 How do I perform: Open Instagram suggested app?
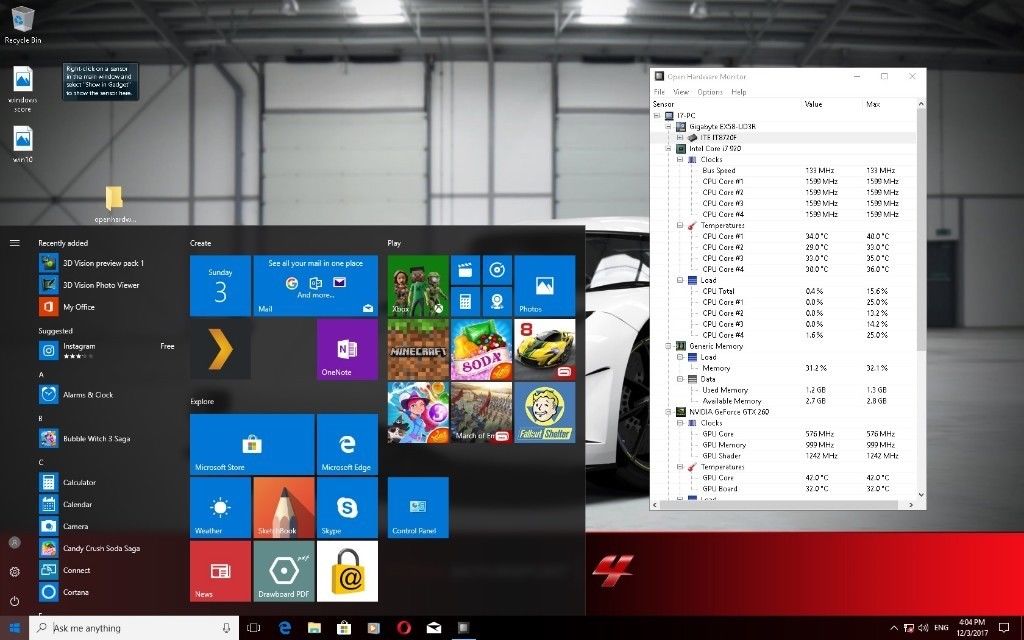tap(108, 350)
